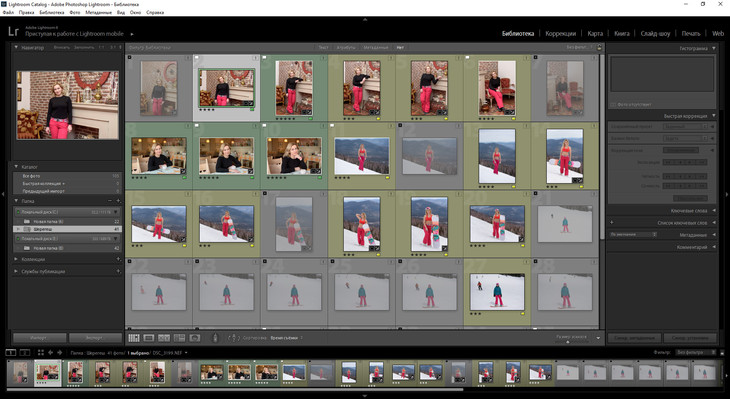Collapse the Каталог panel
The width and height of the screenshot is (730, 399).
click(x=16, y=166)
